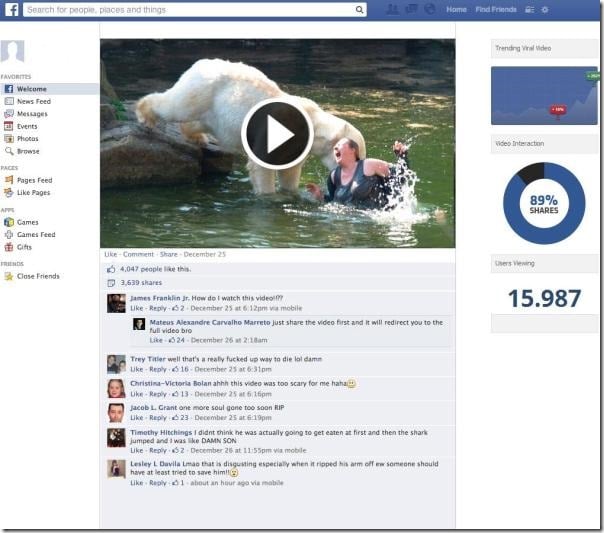This screenshot has height=533, width=604.
Task: Like Mateus Alexandre Carvalho Marreto's reply
Action: click(x=156, y=340)
